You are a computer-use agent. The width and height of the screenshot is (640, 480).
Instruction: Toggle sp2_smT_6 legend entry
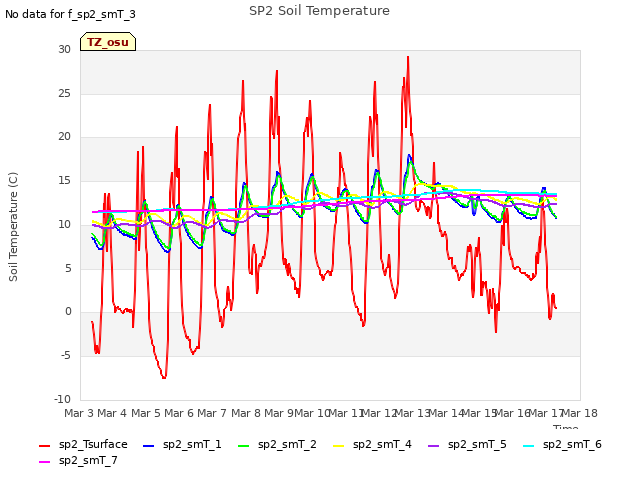562,444
